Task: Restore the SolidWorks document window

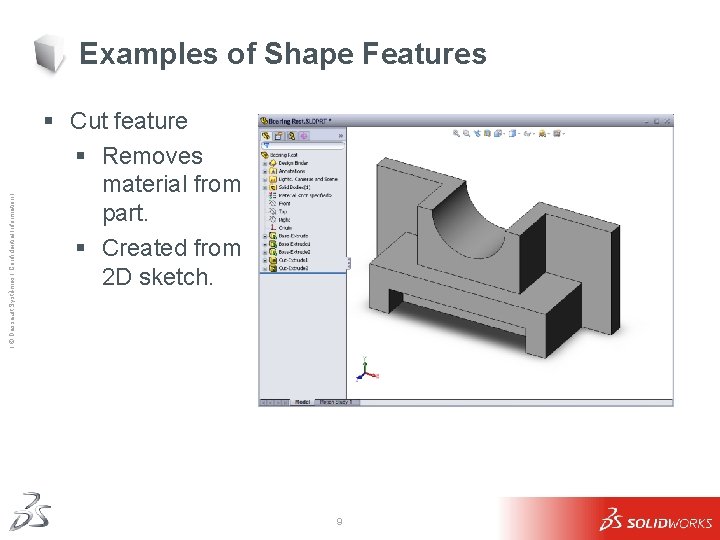Action: tap(657, 122)
